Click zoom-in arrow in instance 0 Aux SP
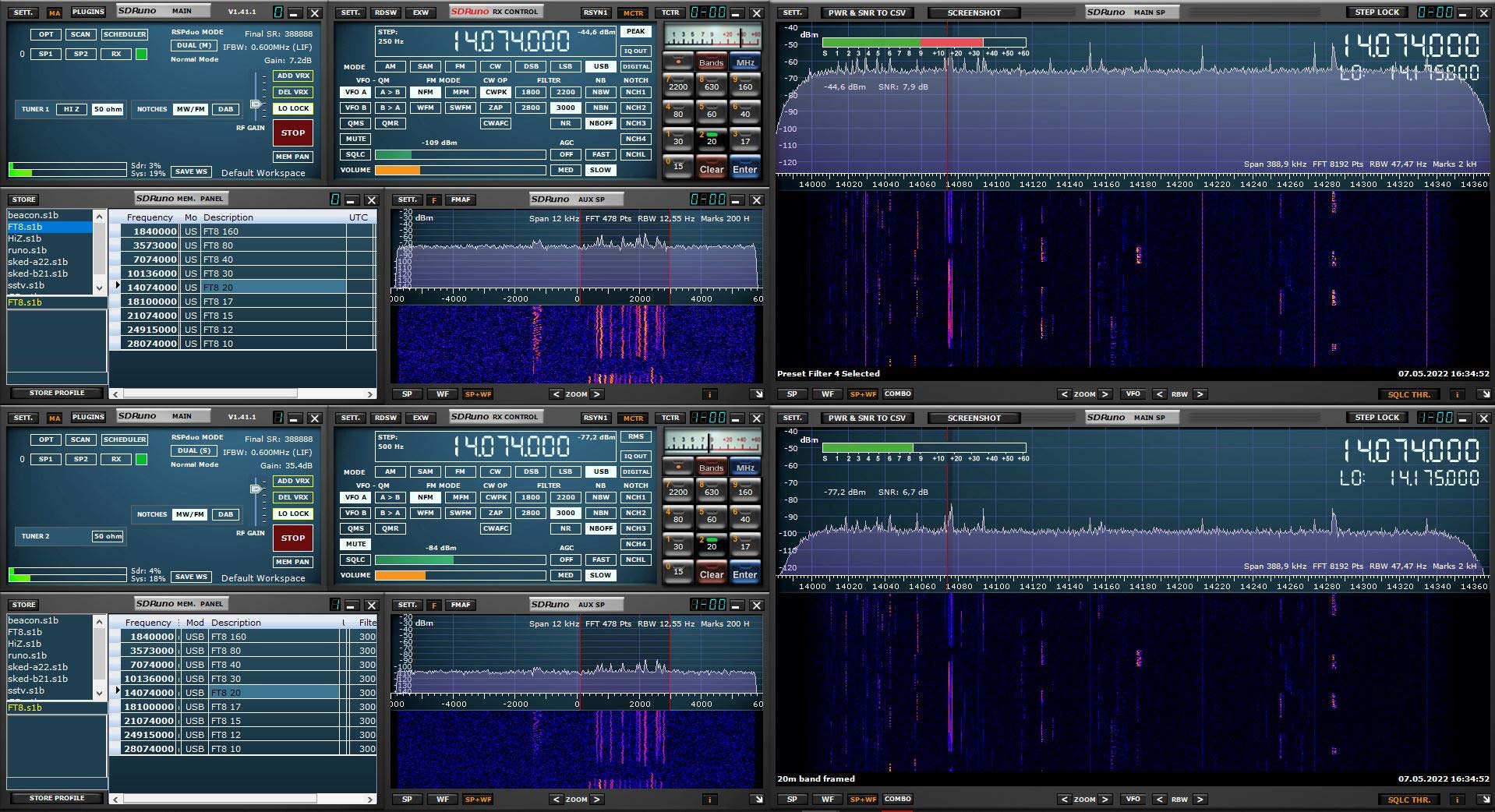Screen dimensions: 1495x812 click(597, 394)
